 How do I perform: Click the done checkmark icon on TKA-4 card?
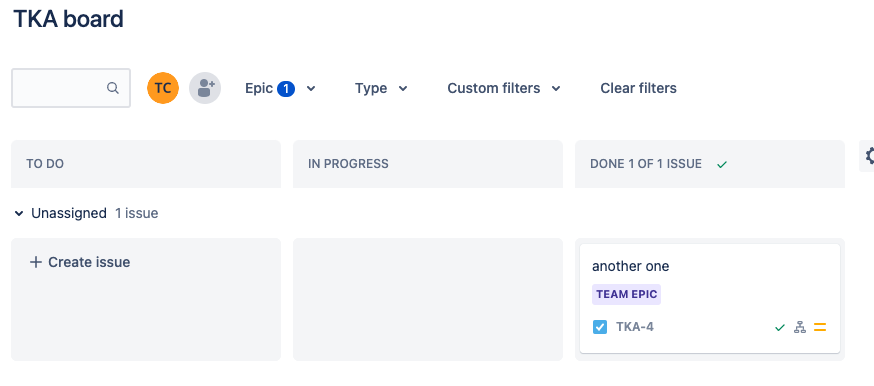coord(780,328)
